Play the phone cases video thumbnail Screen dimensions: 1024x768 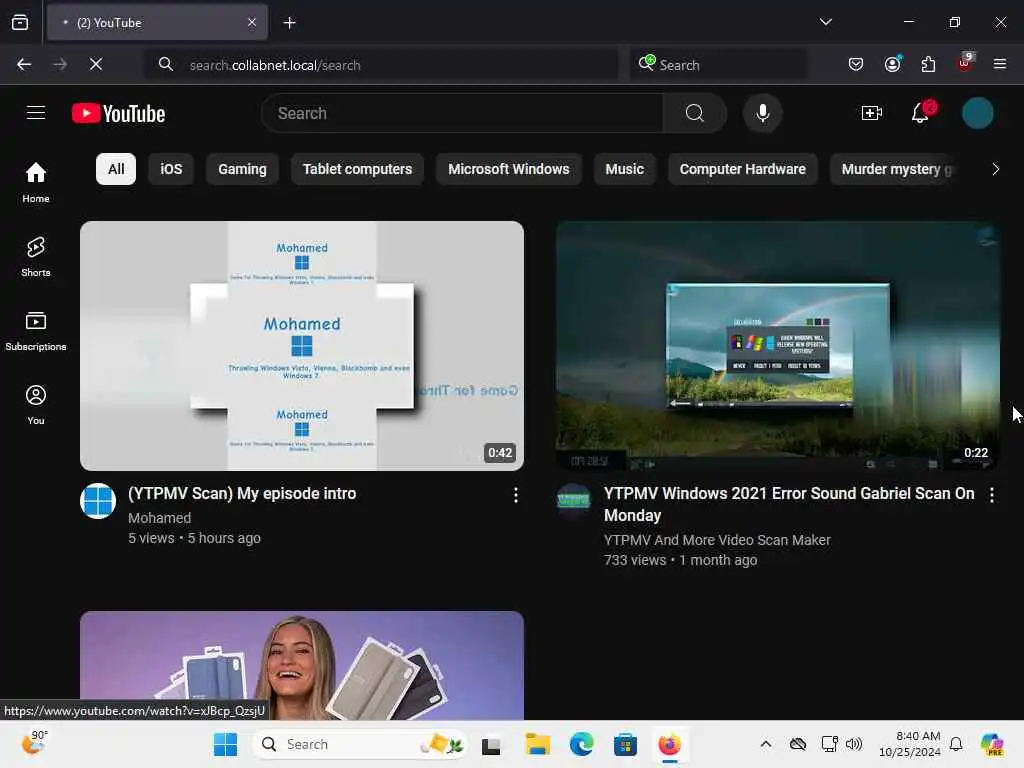[x=302, y=665]
